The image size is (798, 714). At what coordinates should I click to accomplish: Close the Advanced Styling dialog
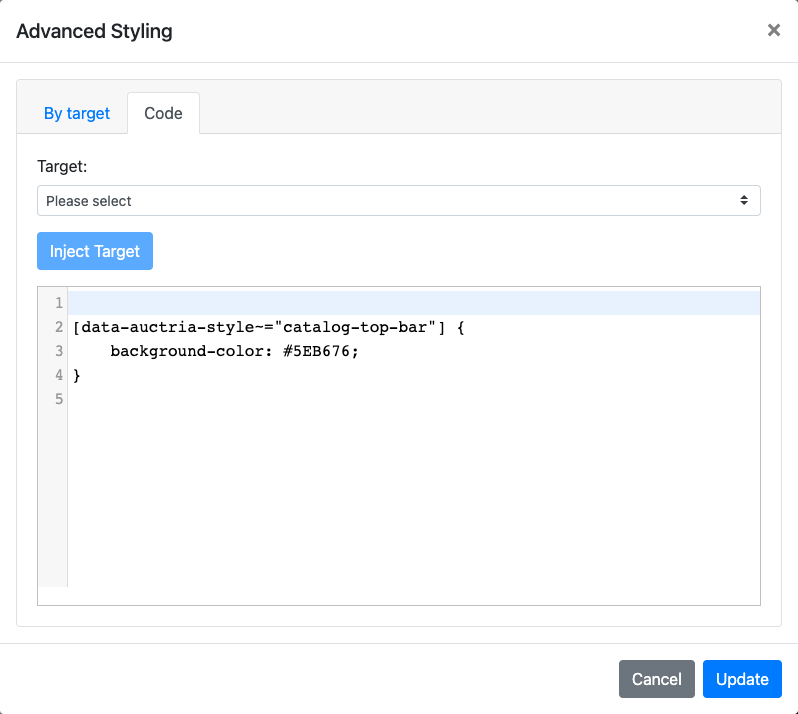point(773,31)
